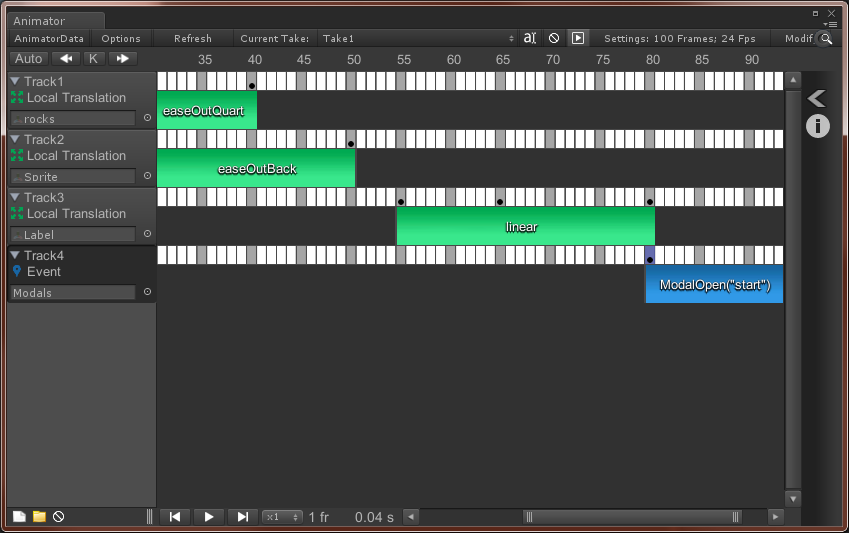Click the K insert keyframe button
849x533 pixels.
coord(94,58)
